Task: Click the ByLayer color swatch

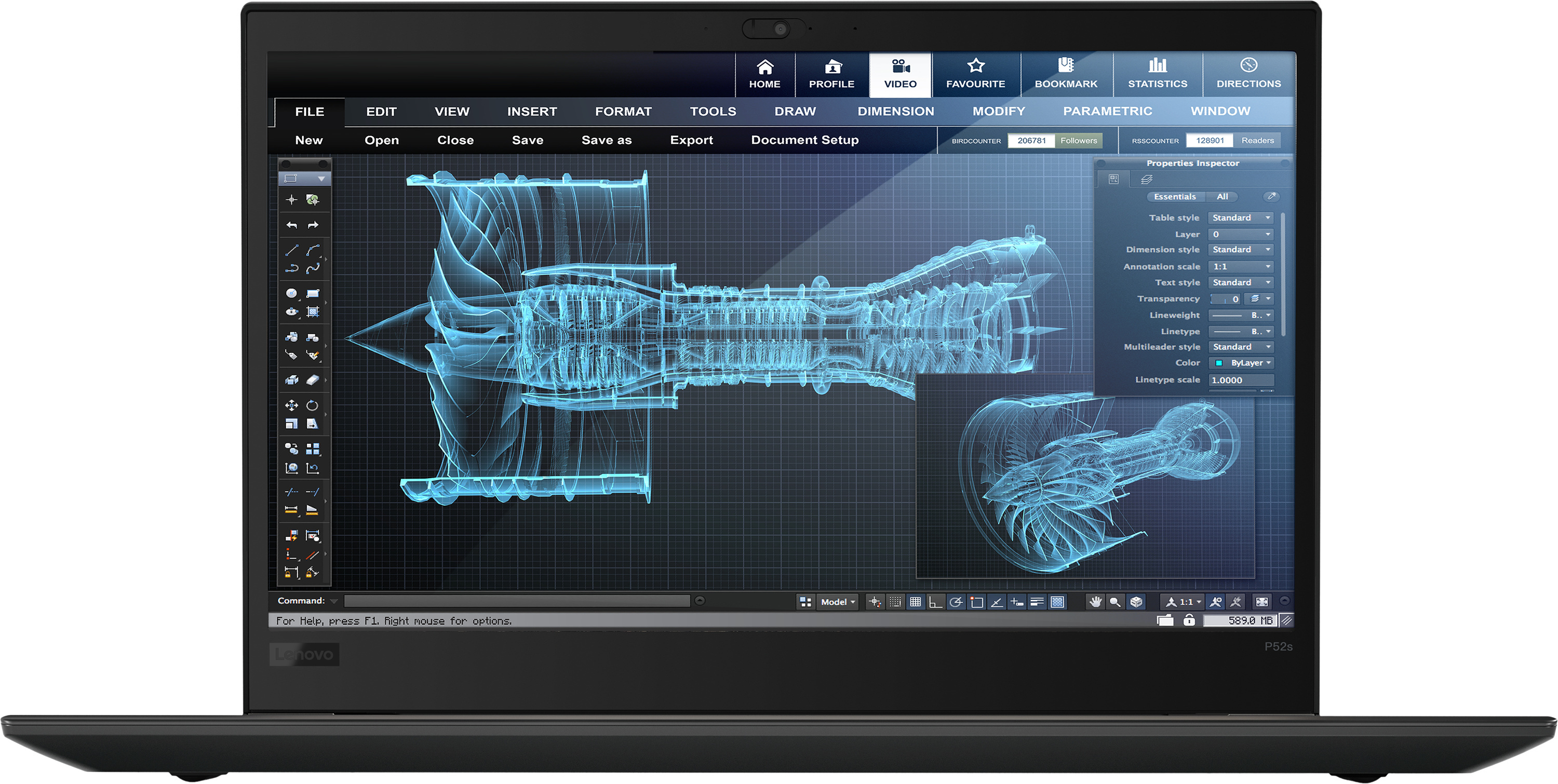Action: (x=1219, y=363)
